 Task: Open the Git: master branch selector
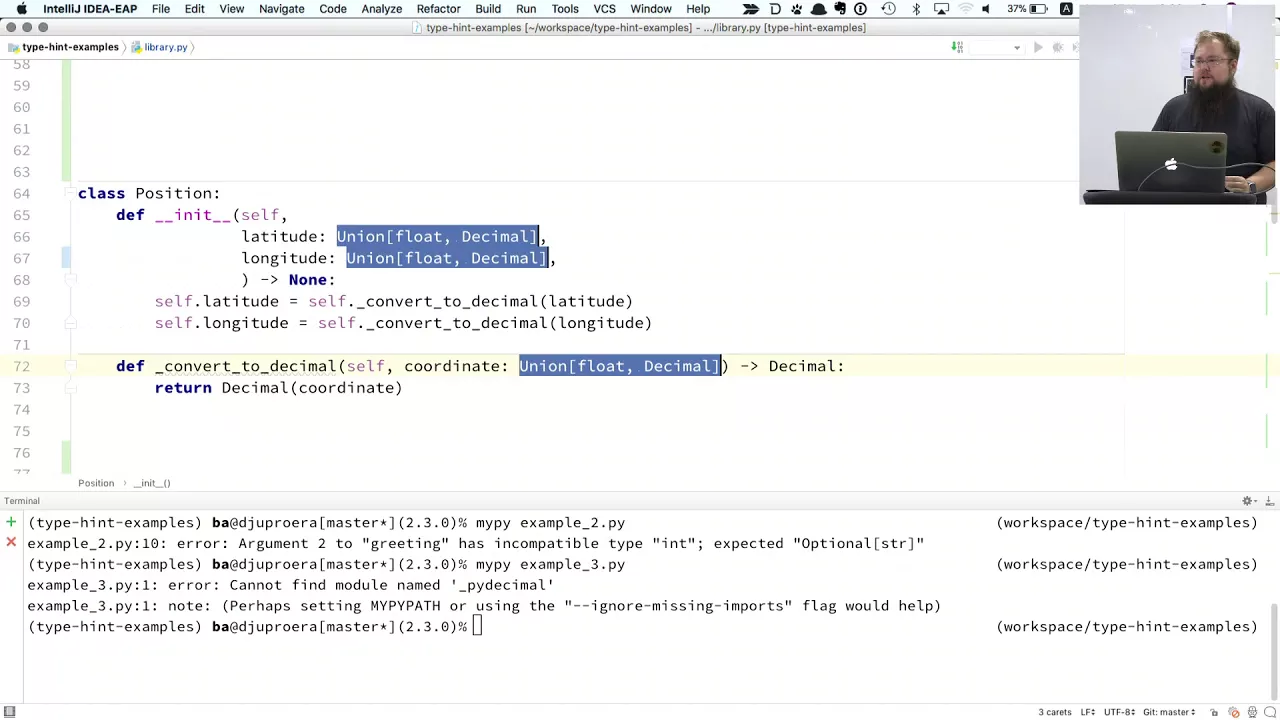(x=1169, y=712)
